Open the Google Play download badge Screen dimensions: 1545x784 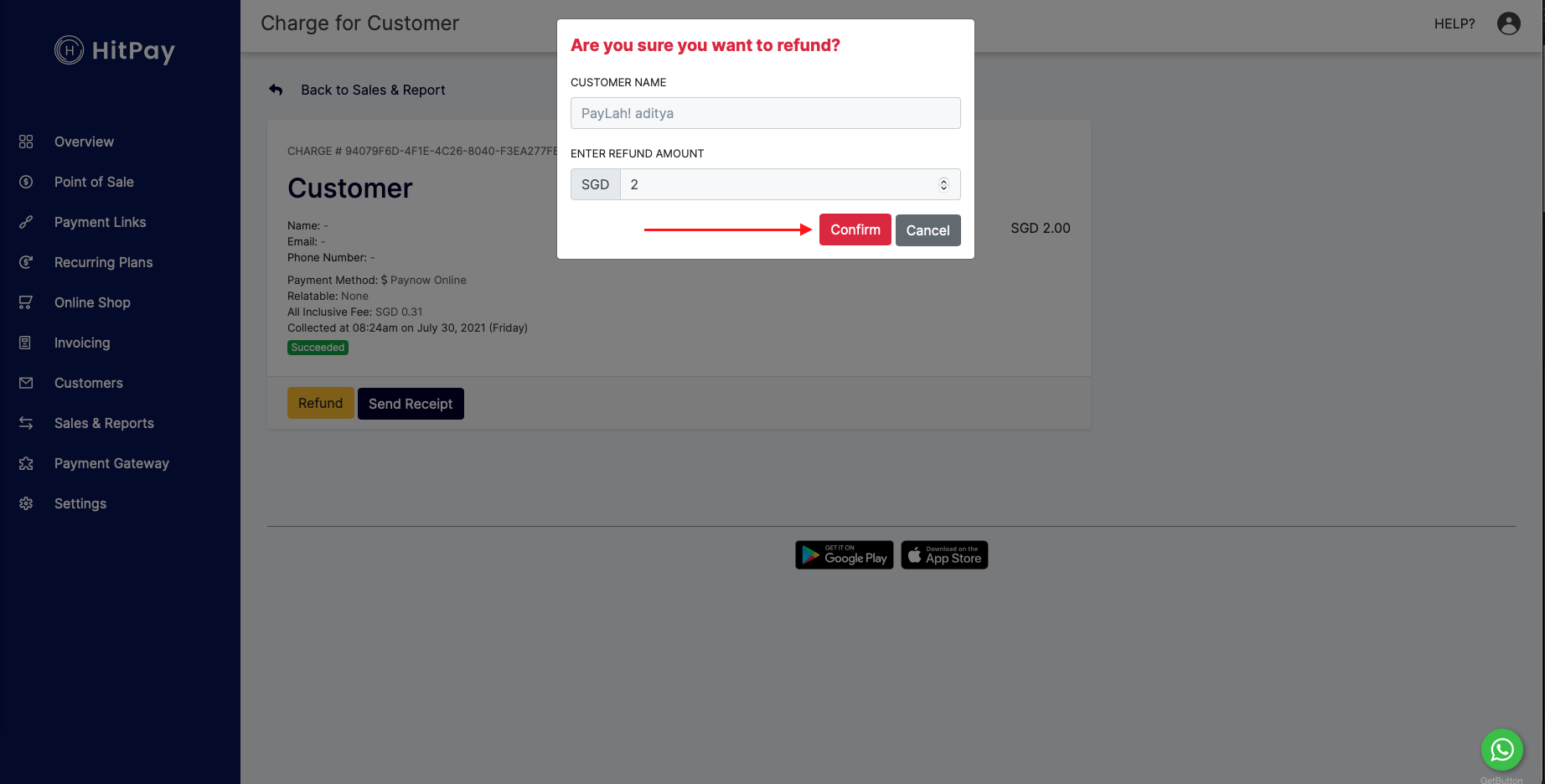coord(844,555)
